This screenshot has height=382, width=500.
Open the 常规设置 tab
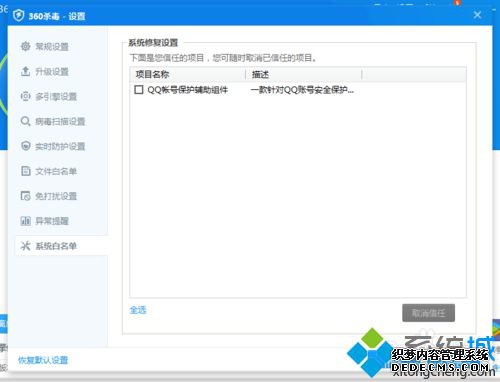[52, 47]
